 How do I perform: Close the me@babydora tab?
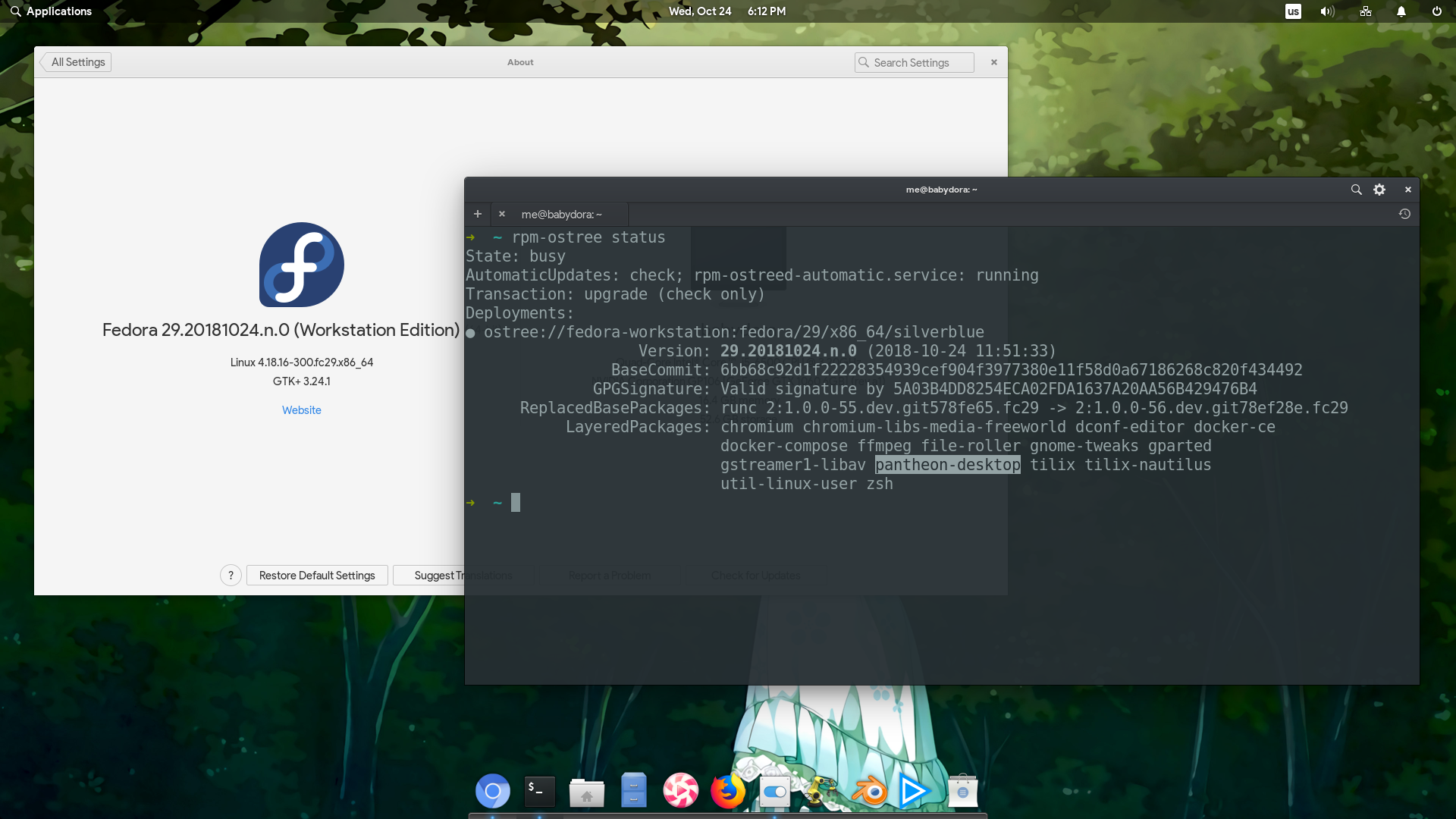pos(502,214)
